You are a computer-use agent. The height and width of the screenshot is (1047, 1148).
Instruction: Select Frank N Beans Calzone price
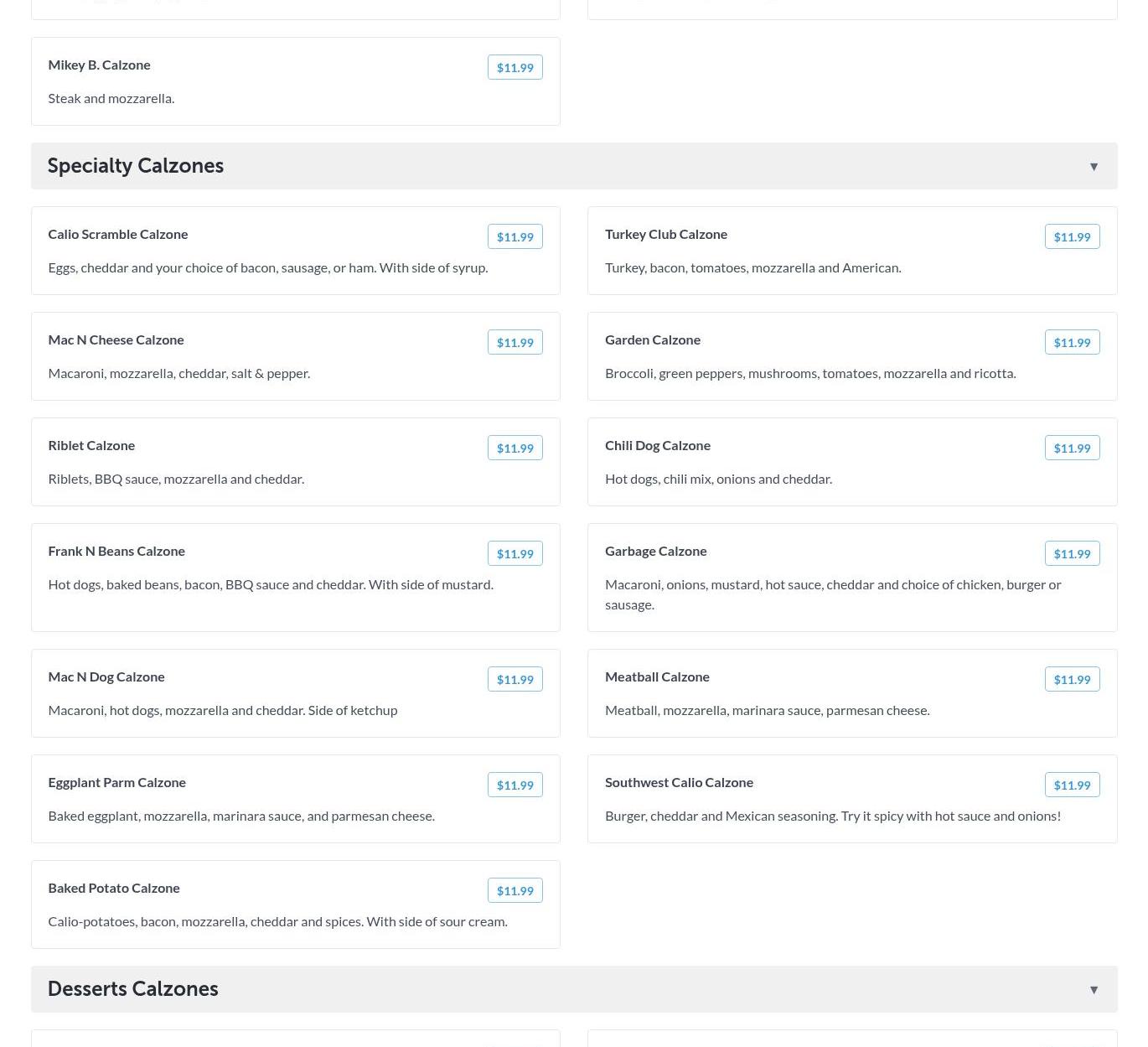click(x=515, y=554)
